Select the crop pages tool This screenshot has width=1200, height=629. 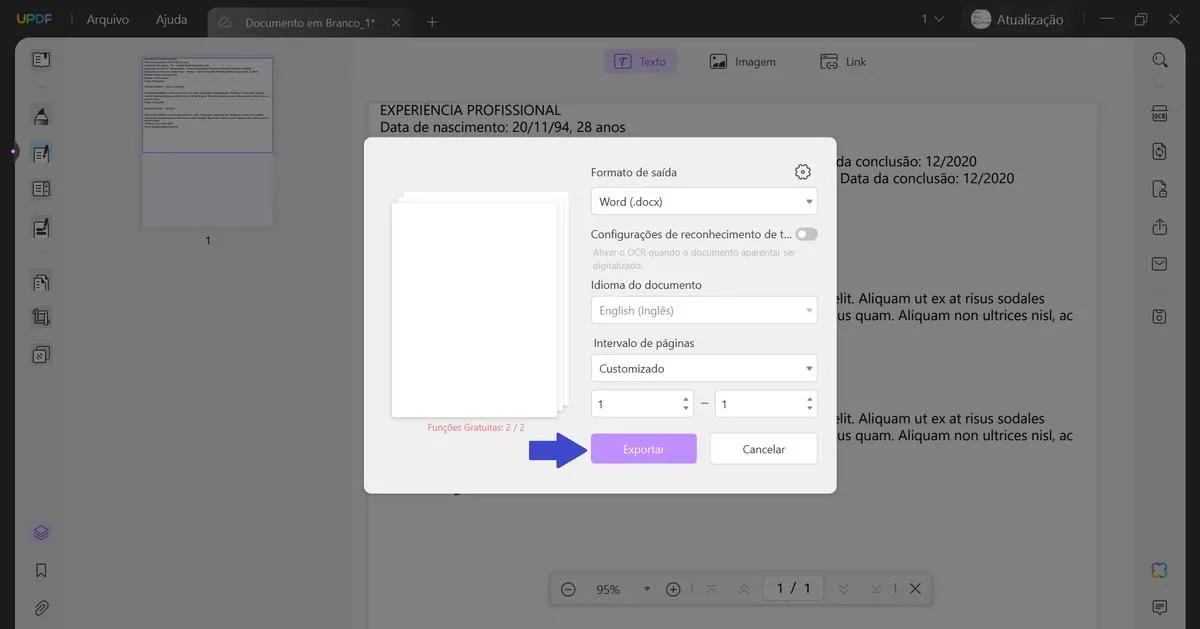click(x=40, y=317)
